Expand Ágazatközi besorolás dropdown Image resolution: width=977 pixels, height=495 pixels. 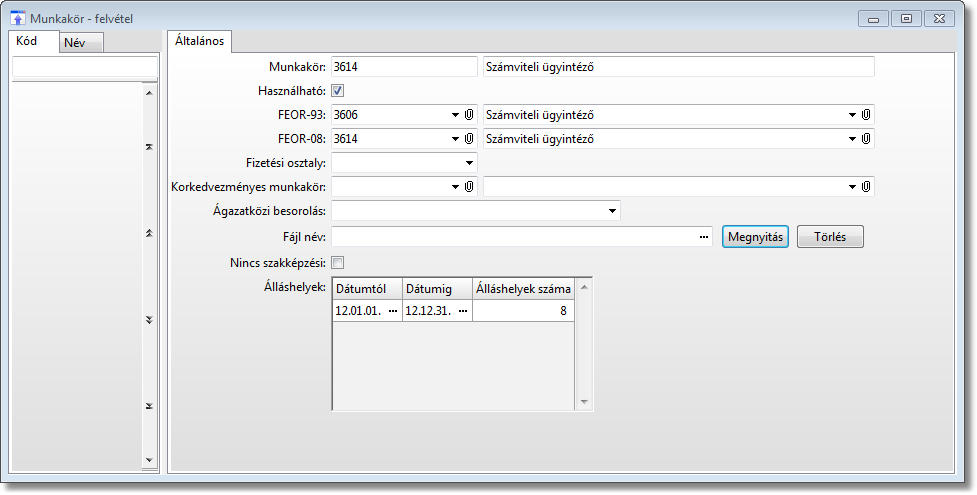click(x=612, y=211)
